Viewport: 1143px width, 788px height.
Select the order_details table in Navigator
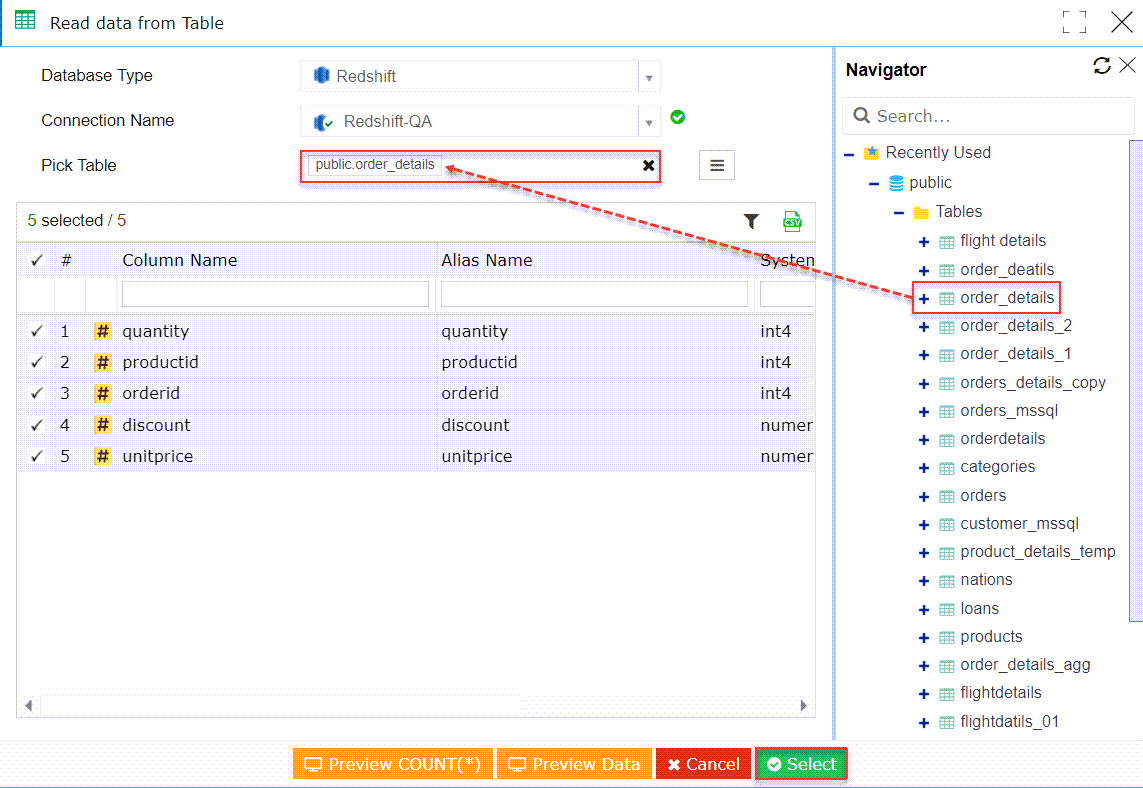(1007, 297)
